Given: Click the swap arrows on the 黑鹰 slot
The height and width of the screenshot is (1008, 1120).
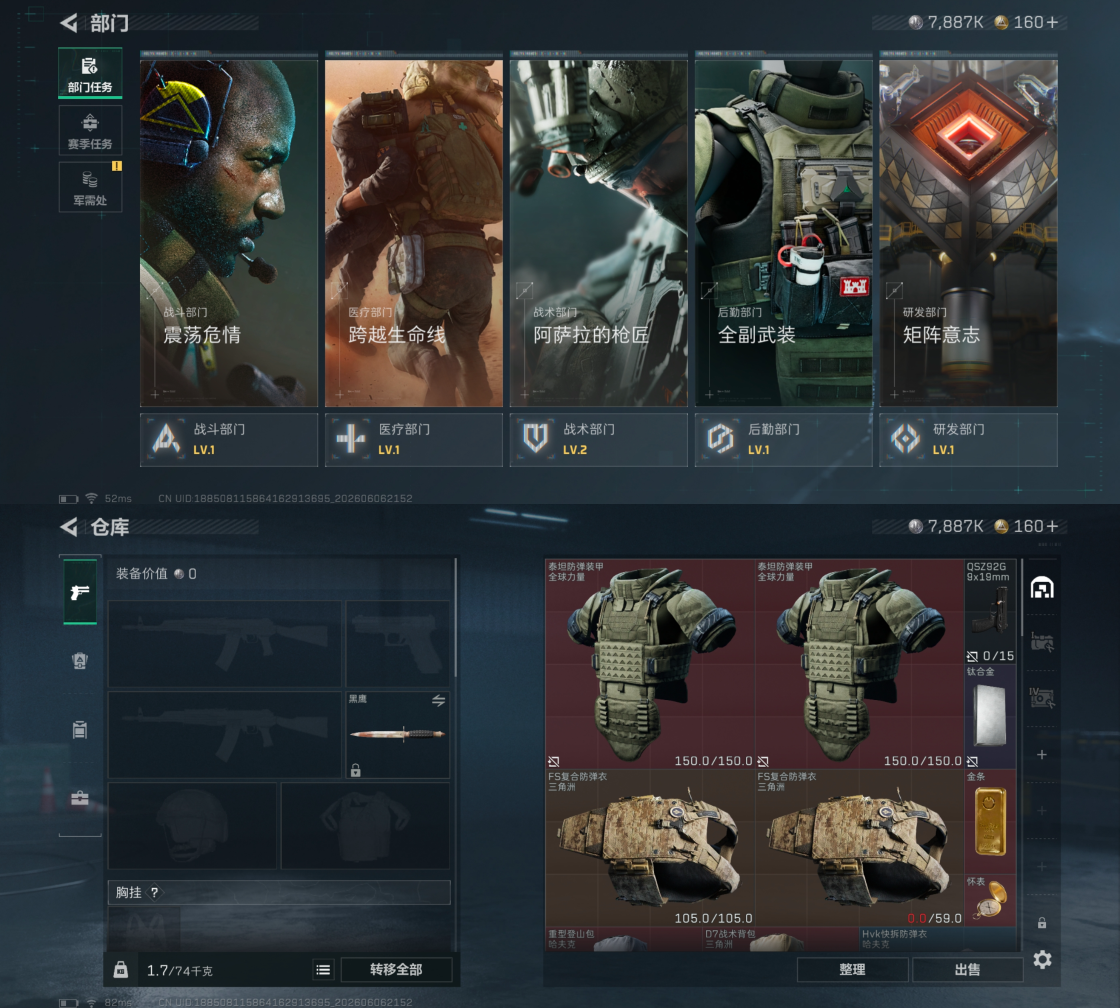Looking at the screenshot, I should (x=439, y=701).
